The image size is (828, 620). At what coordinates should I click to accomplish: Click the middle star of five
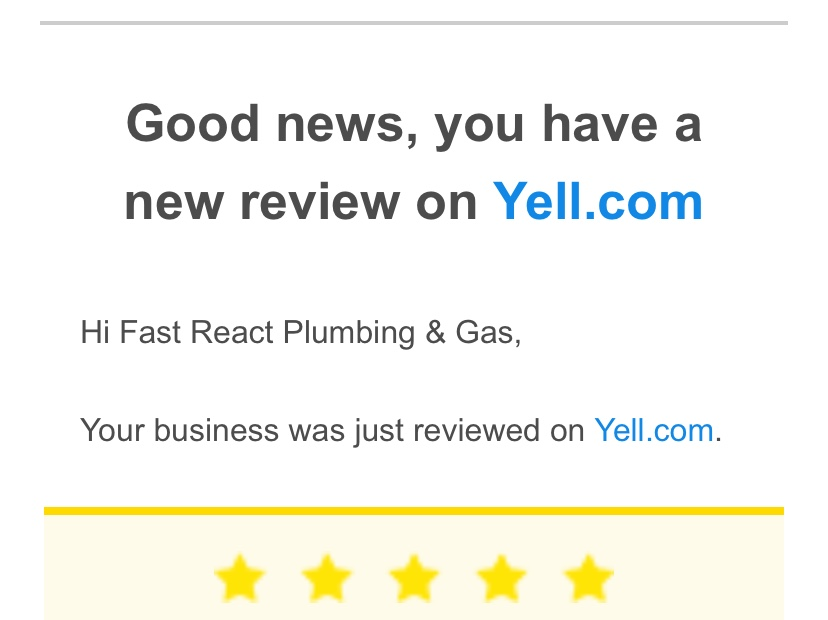pyautogui.click(x=413, y=578)
